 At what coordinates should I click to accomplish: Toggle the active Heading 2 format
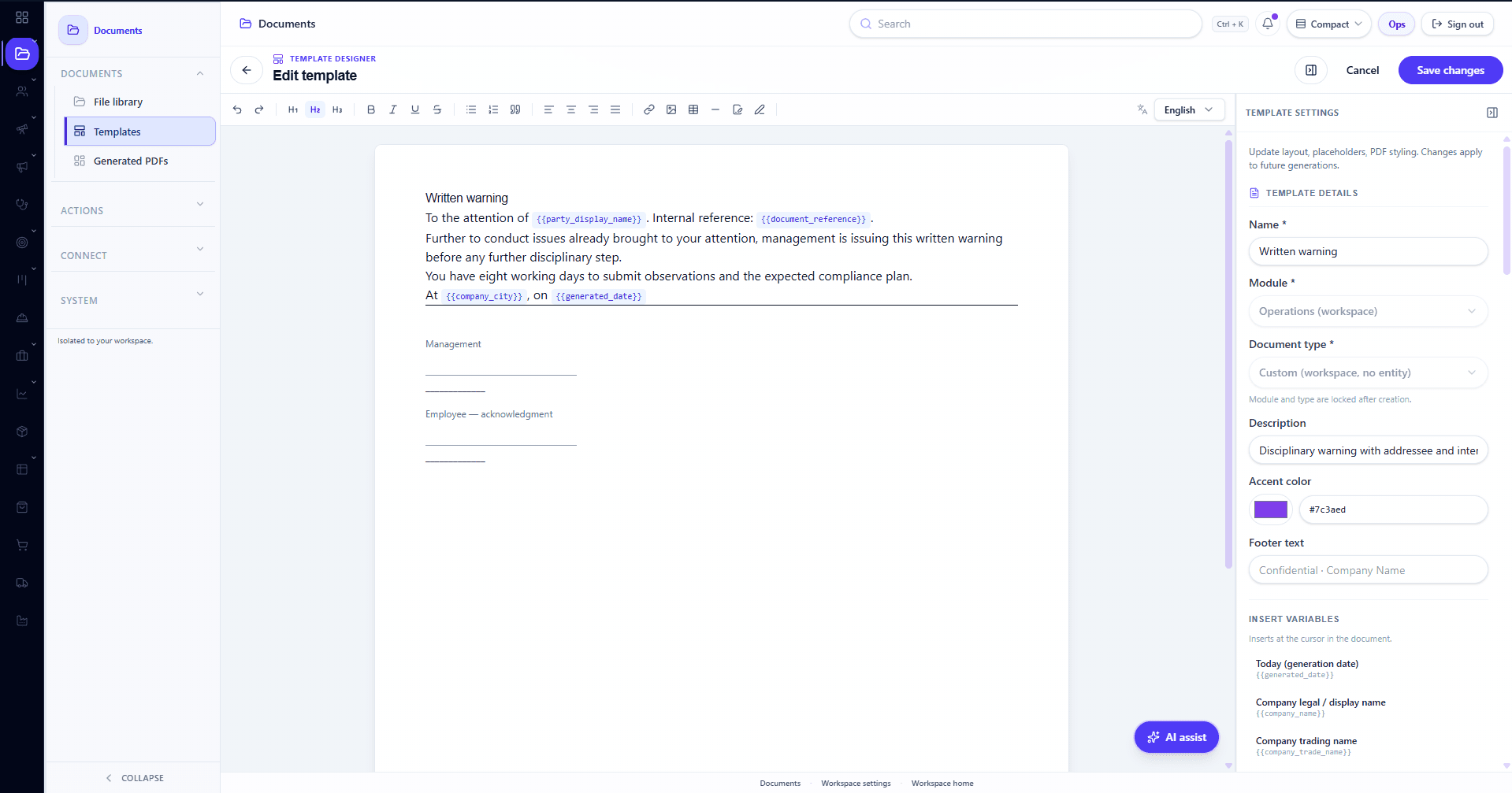(x=315, y=109)
